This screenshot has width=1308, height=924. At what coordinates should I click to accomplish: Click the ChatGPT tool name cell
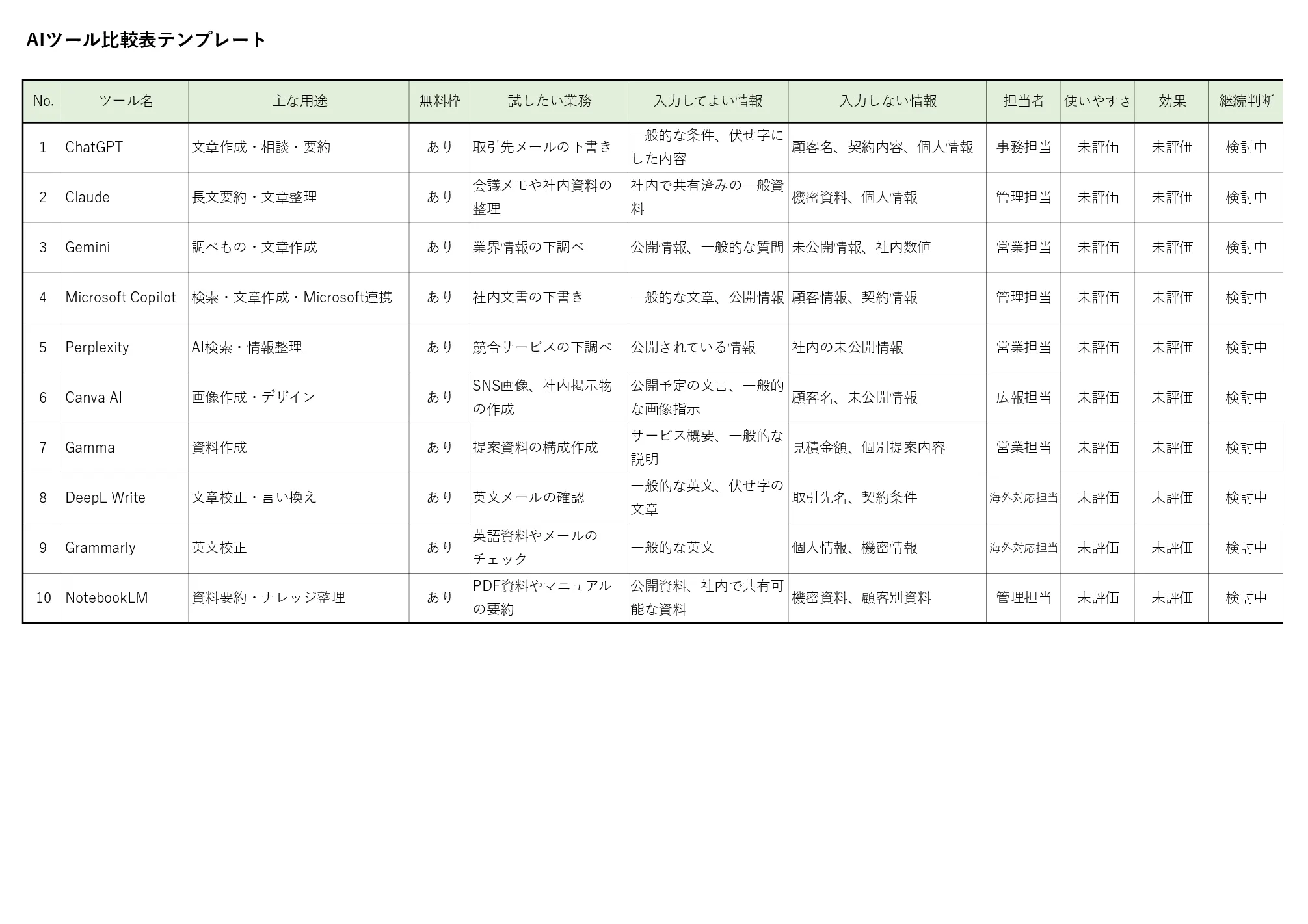click(x=126, y=148)
